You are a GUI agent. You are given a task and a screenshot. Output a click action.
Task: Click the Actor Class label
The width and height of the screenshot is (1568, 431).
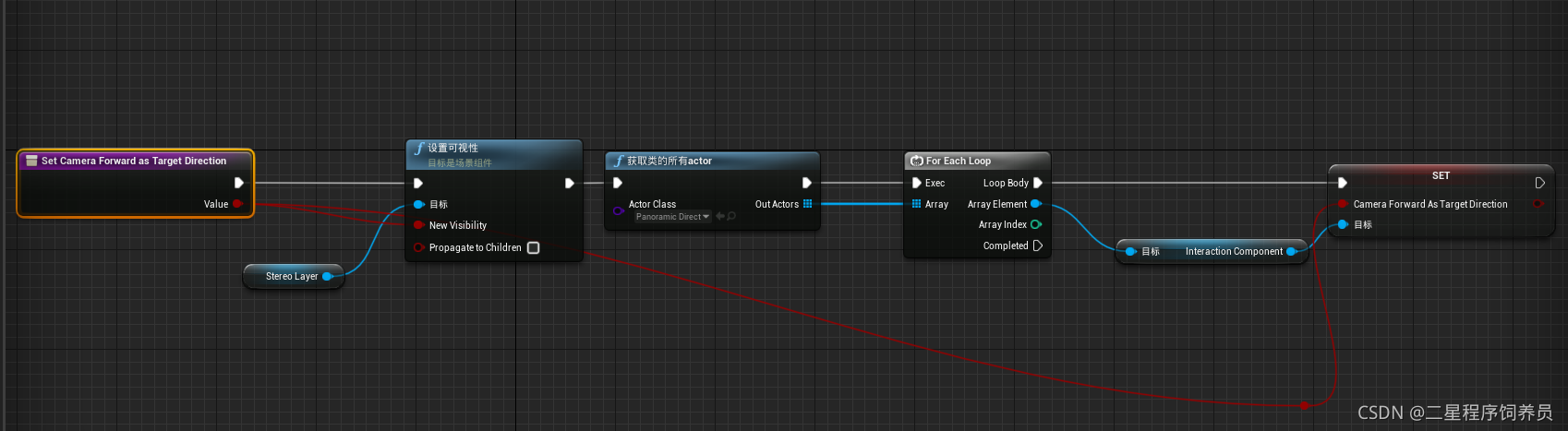[x=652, y=204]
